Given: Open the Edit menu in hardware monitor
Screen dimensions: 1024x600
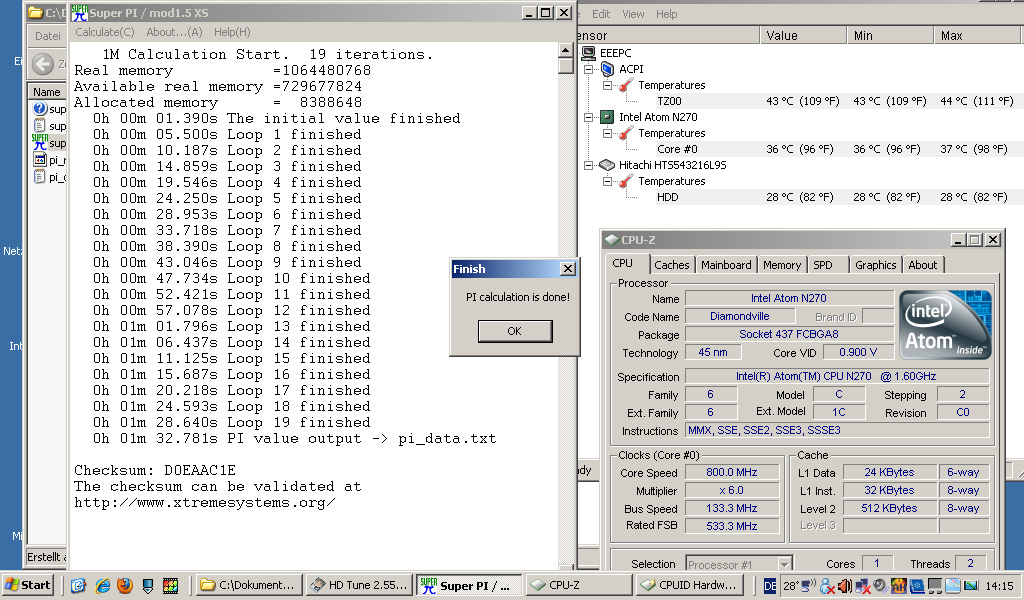Looking at the screenshot, I should point(601,14).
